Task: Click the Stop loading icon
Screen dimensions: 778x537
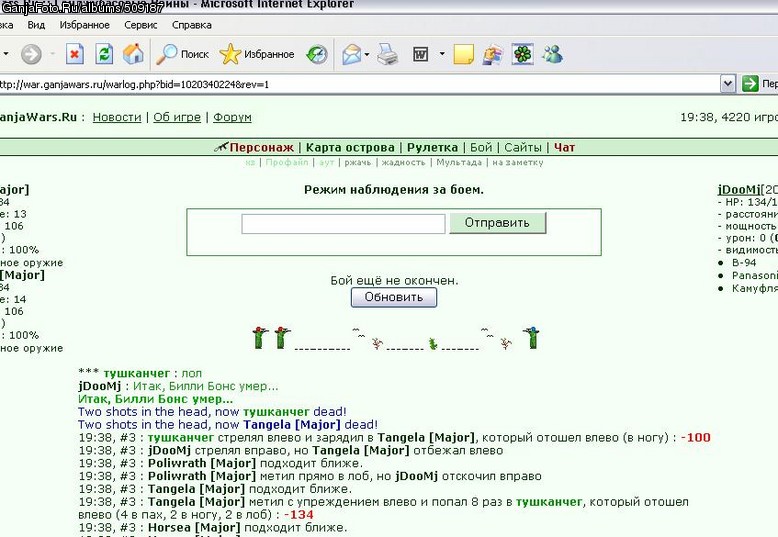Action: pos(74,54)
